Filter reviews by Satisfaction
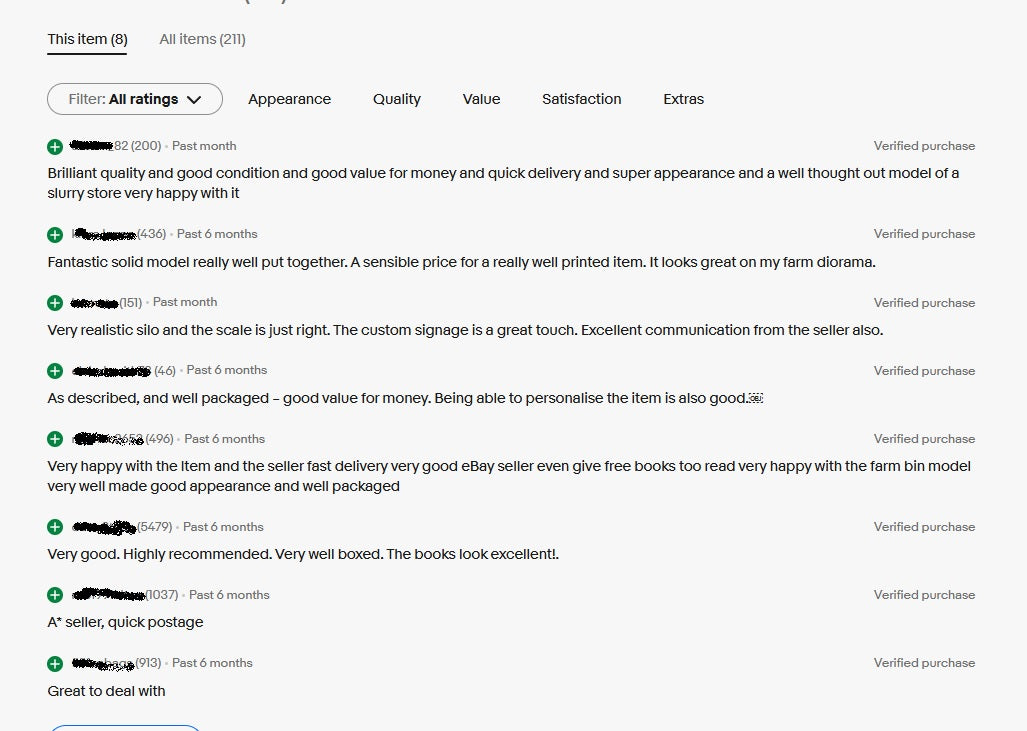Screen dimensions: 1027x731 click(581, 99)
